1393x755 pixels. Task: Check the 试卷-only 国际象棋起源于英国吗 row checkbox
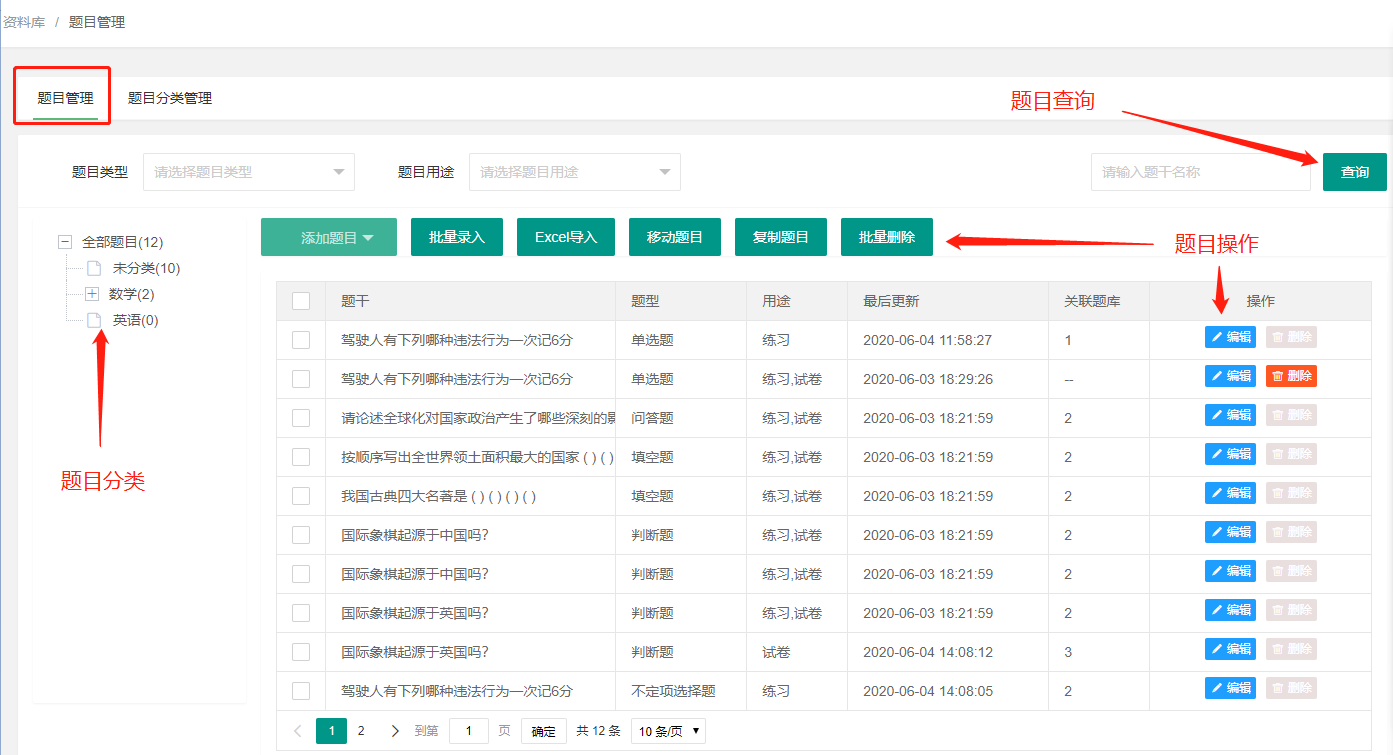pos(301,652)
